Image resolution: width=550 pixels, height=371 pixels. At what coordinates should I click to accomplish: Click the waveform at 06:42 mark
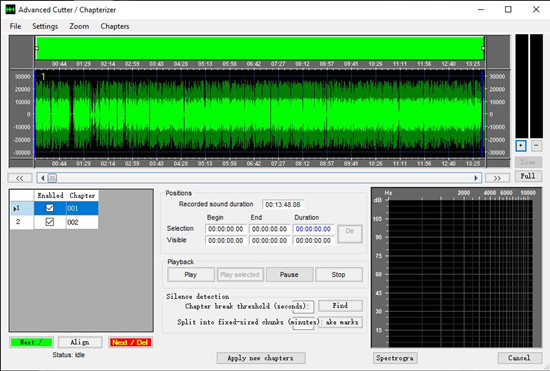coord(254,114)
